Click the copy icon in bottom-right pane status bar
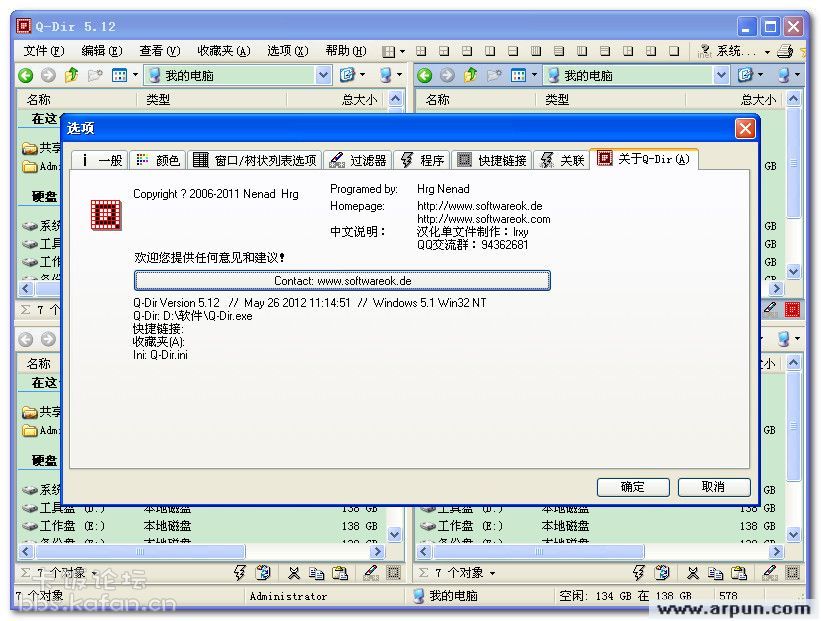Image resolution: width=821 pixels, height=621 pixels. [715, 573]
